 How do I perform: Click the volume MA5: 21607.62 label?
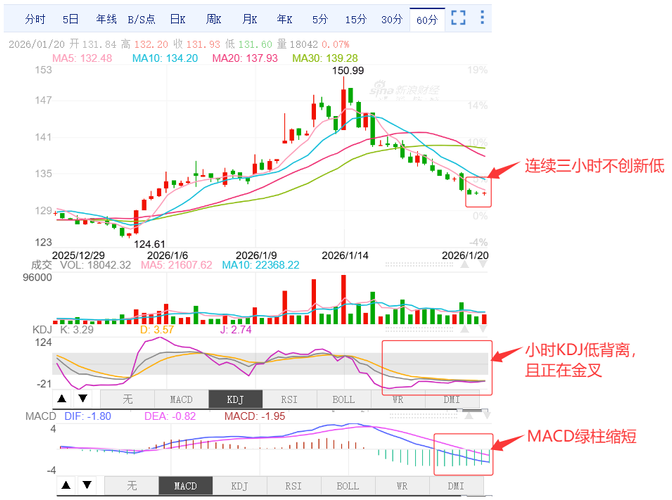[177, 265]
